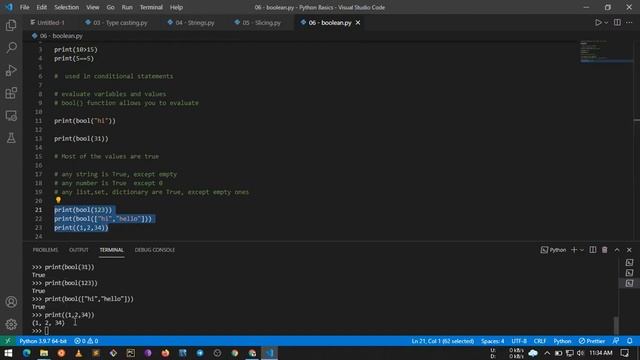Viewport: 640px width, 360px height.
Task: Run Python file with play button
Action: point(598,22)
